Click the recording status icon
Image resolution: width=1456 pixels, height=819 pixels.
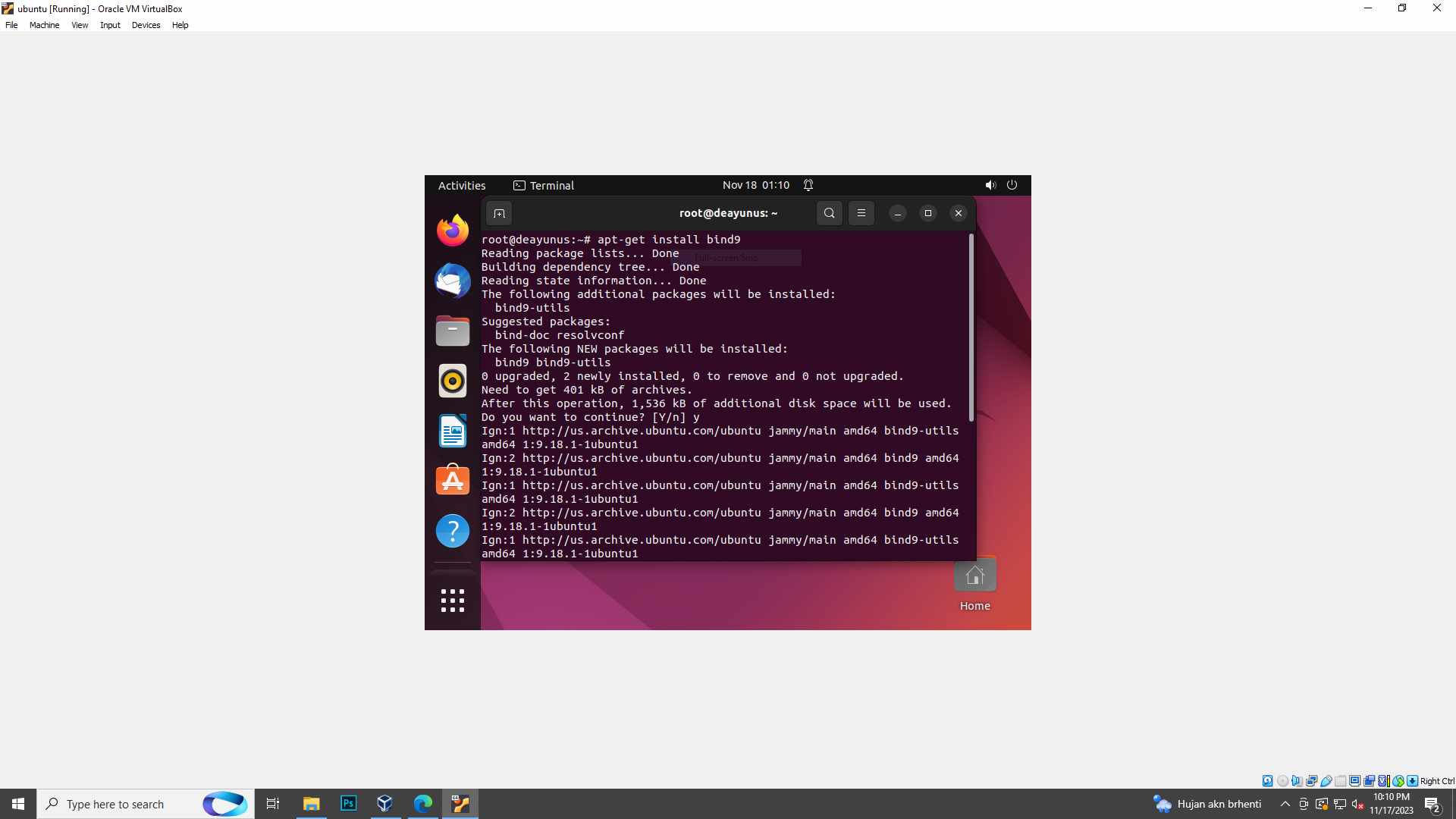click(1370, 781)
